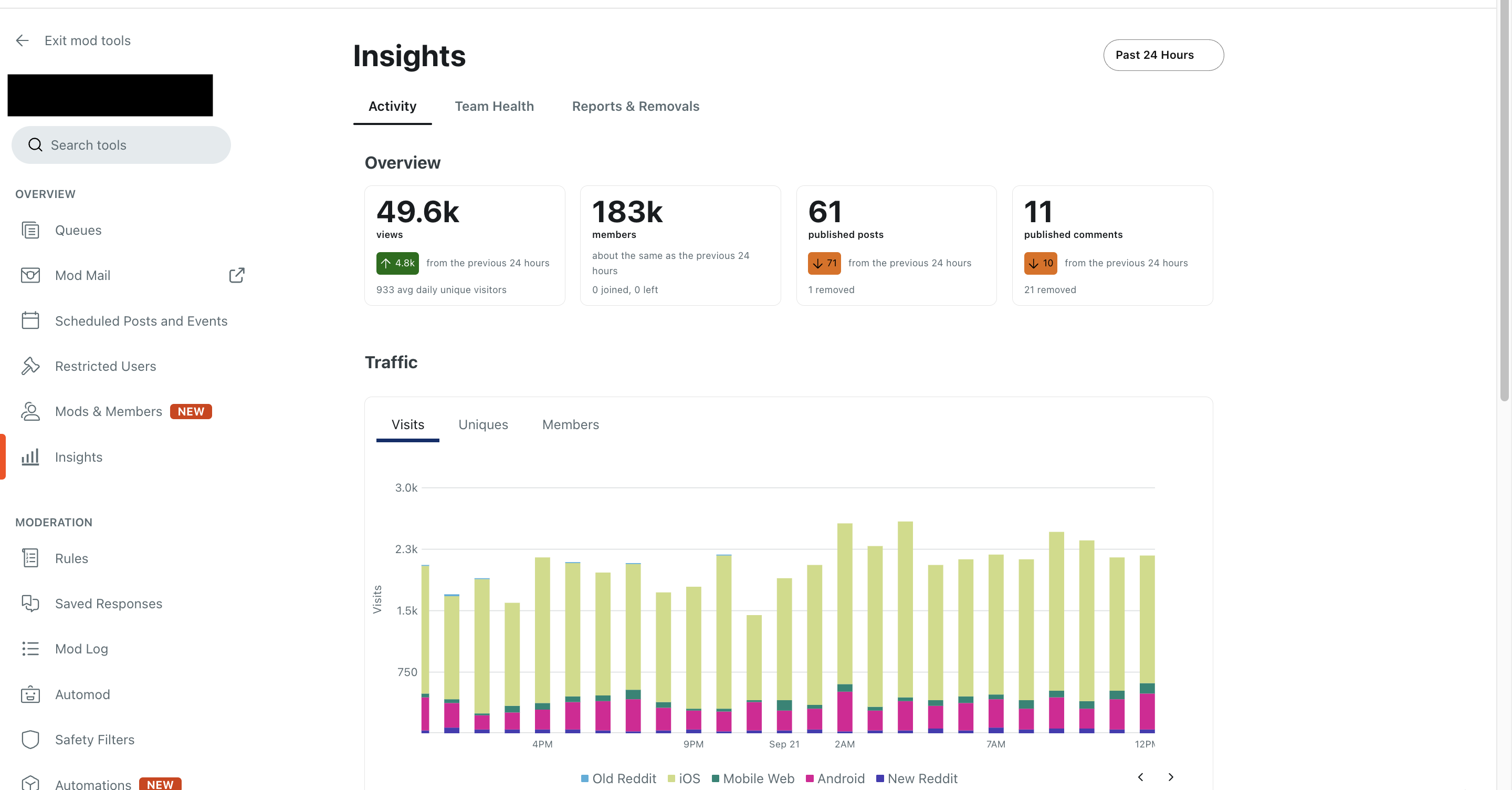
Task: Open the Safety Filters shield icon
Action: click(30, 740)
